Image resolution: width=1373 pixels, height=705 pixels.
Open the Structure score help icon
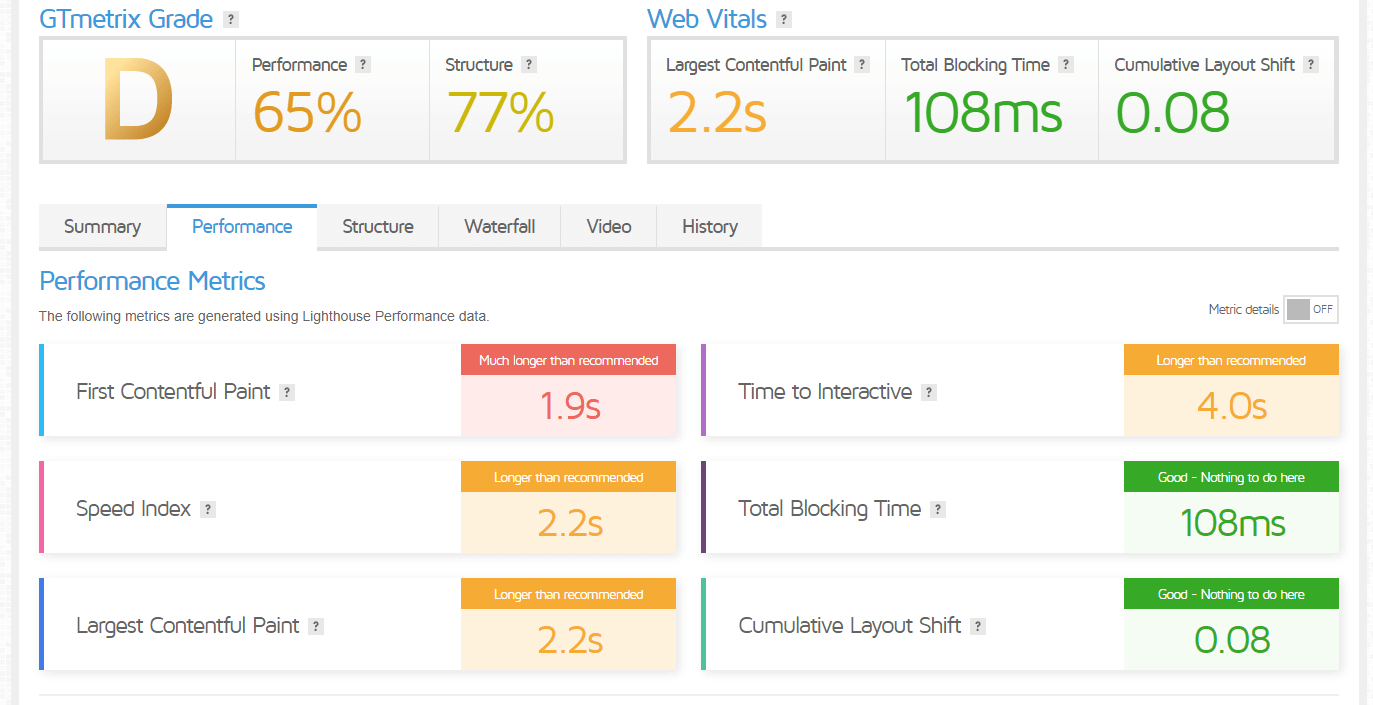pyautogui.click(x=529, y=65)
